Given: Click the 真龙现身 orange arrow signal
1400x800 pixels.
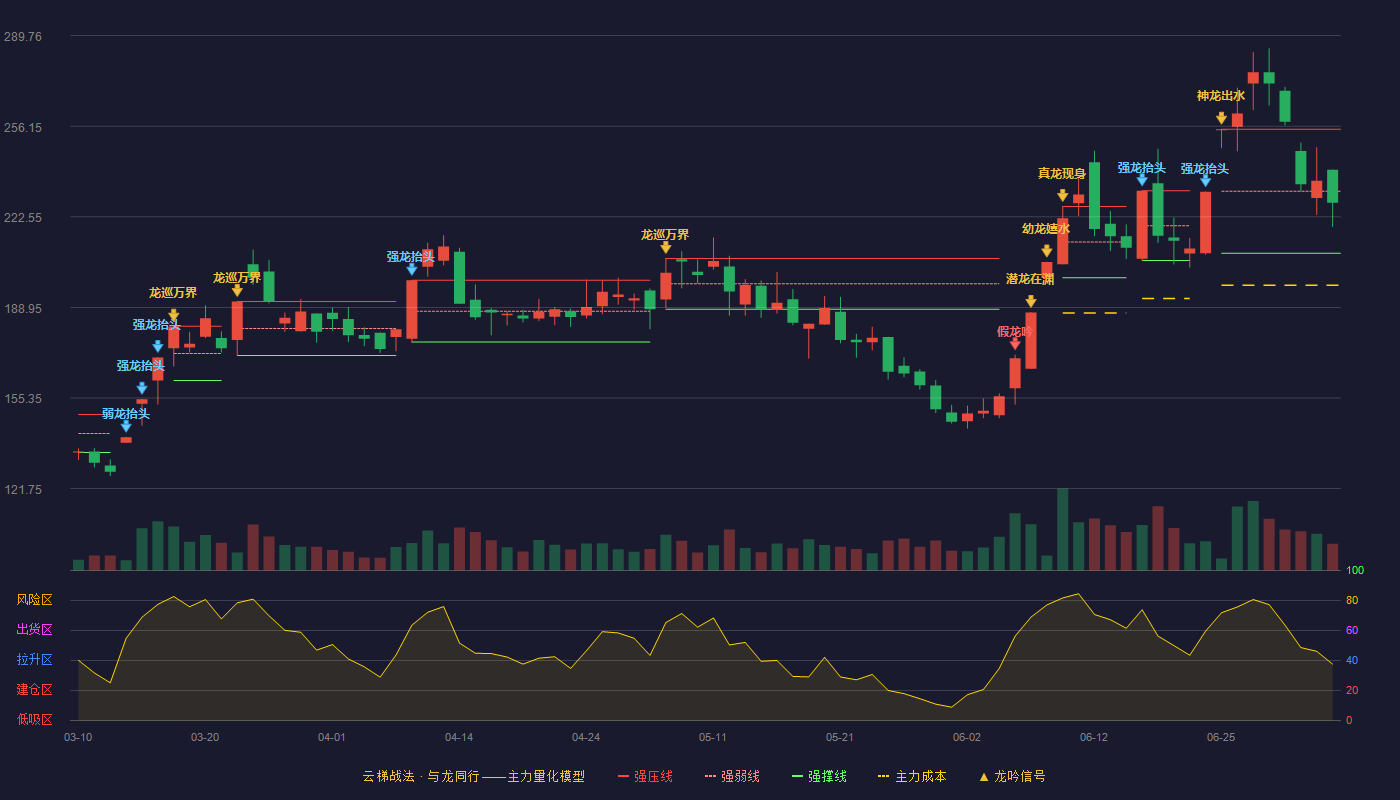Looking at the screenshot, I should (x=1063, y=196).
